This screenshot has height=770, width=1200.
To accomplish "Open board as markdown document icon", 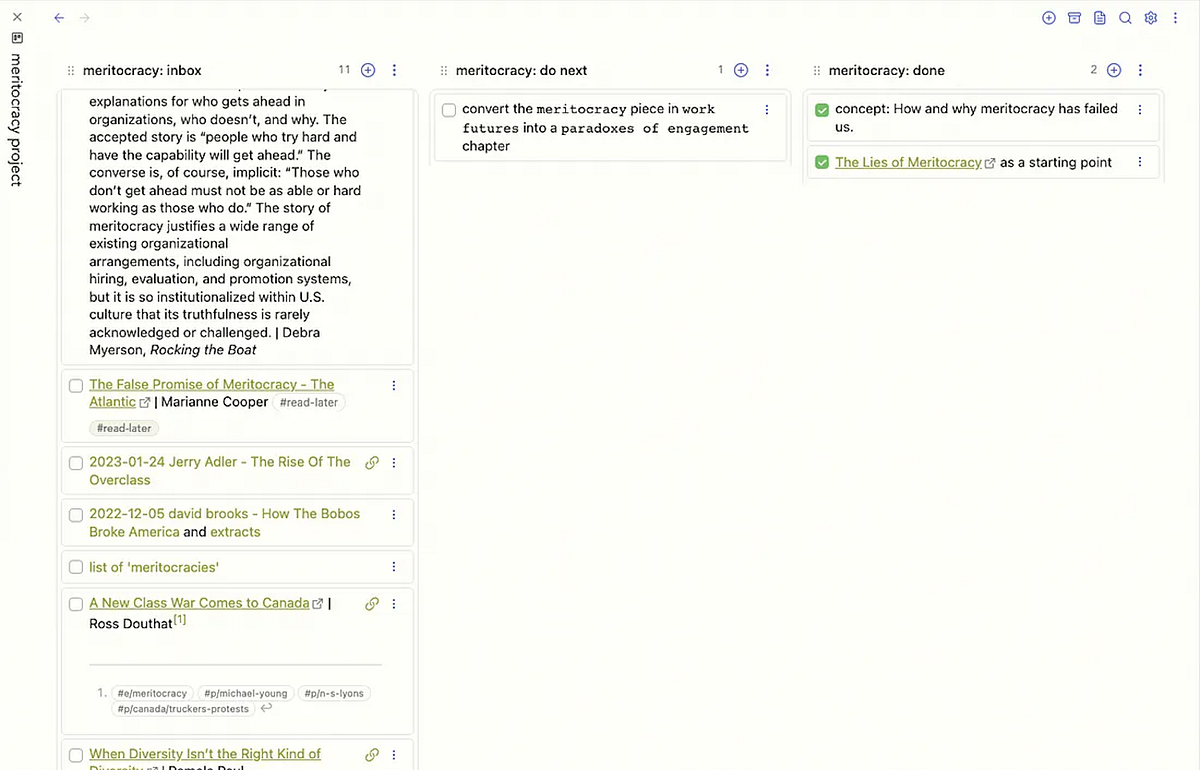I will 1100,18.
